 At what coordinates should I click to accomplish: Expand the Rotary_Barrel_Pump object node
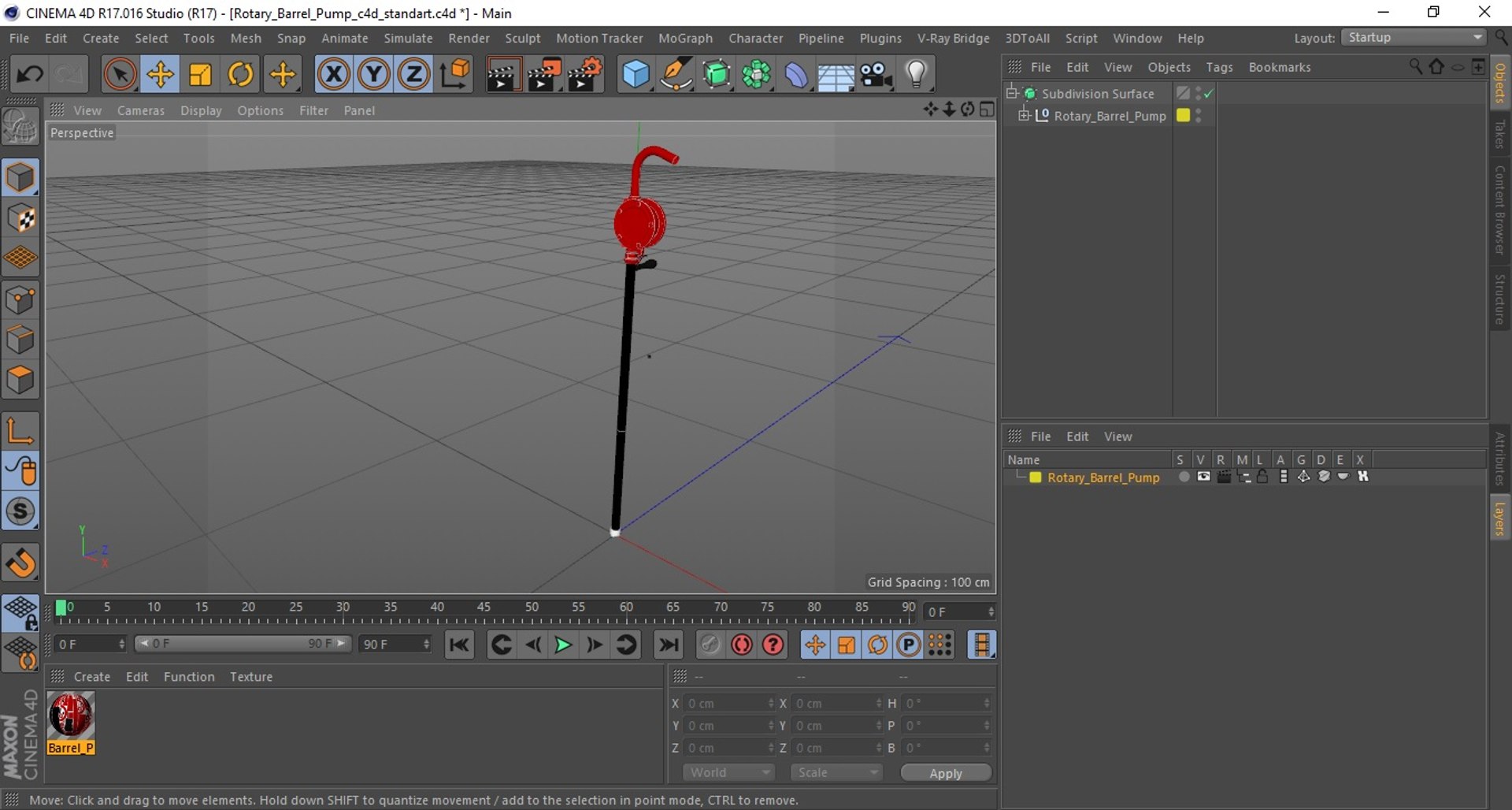1024,116
